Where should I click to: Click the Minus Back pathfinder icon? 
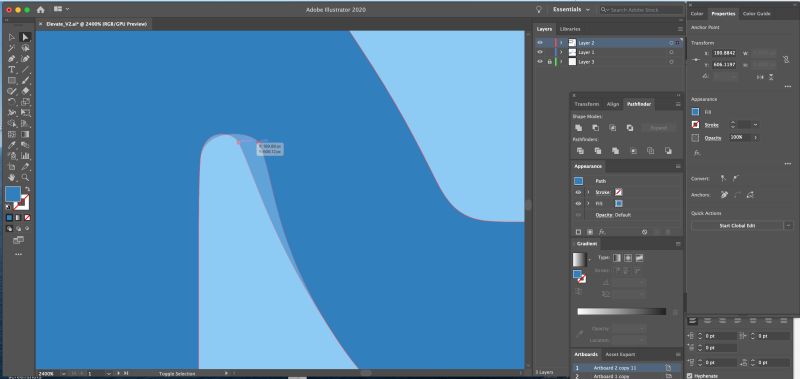[668, 150]
